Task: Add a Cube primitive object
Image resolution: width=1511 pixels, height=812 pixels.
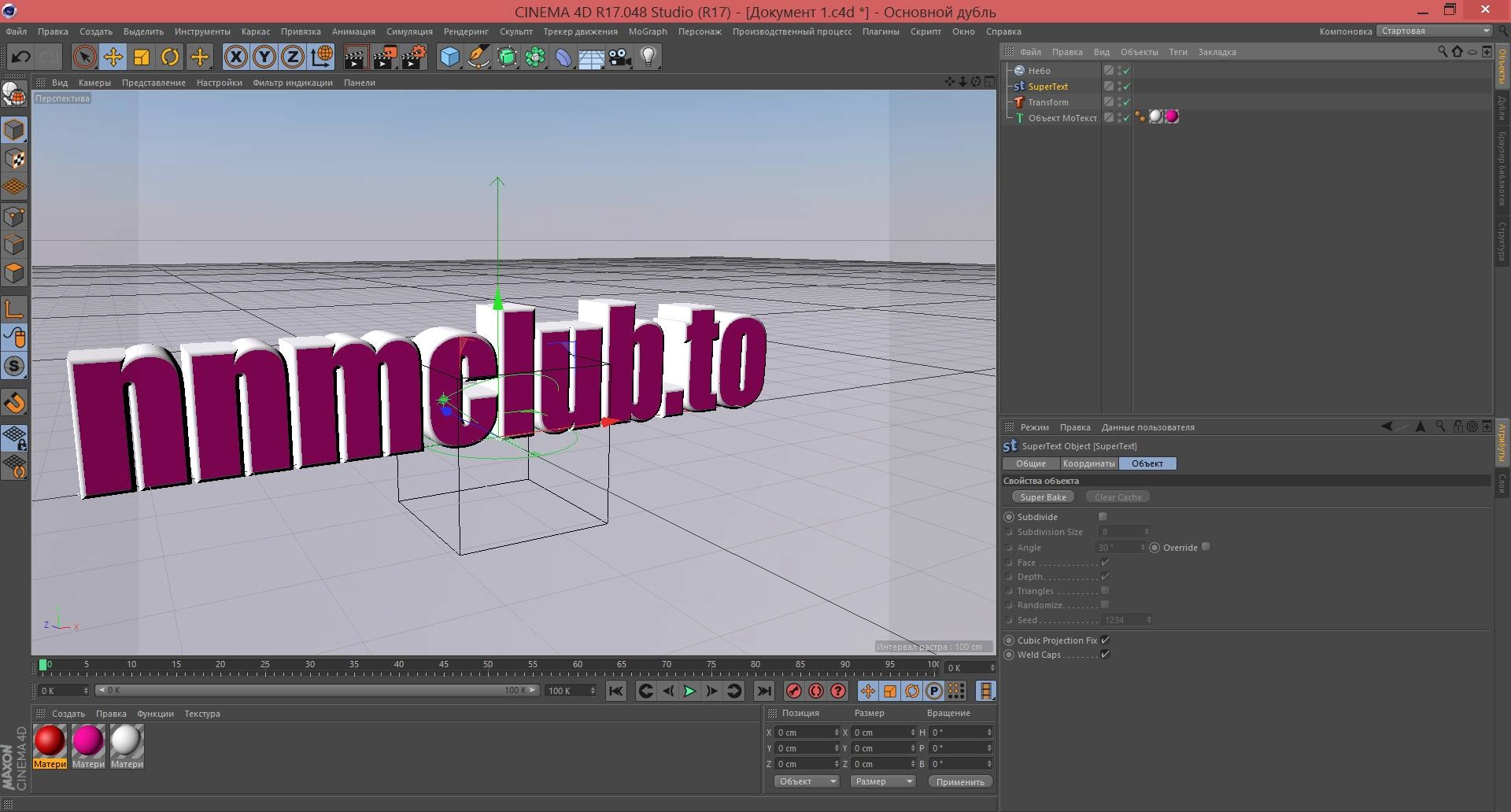Action: [449, 57]
